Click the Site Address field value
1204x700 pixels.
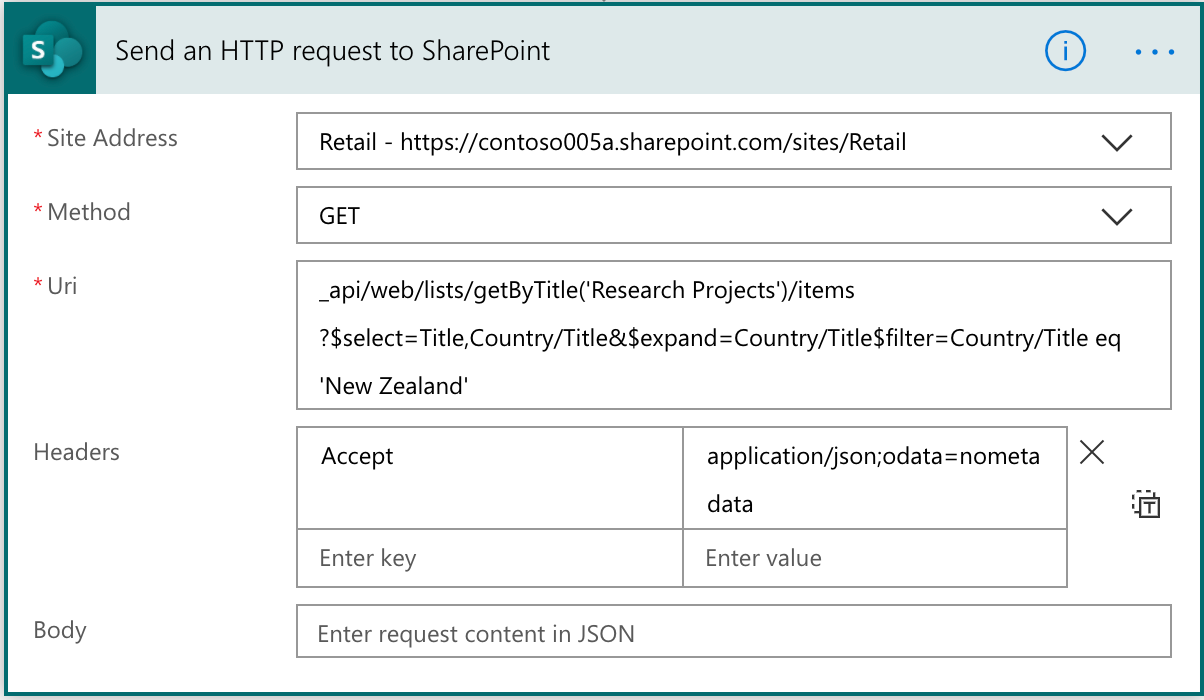point(613,142)
